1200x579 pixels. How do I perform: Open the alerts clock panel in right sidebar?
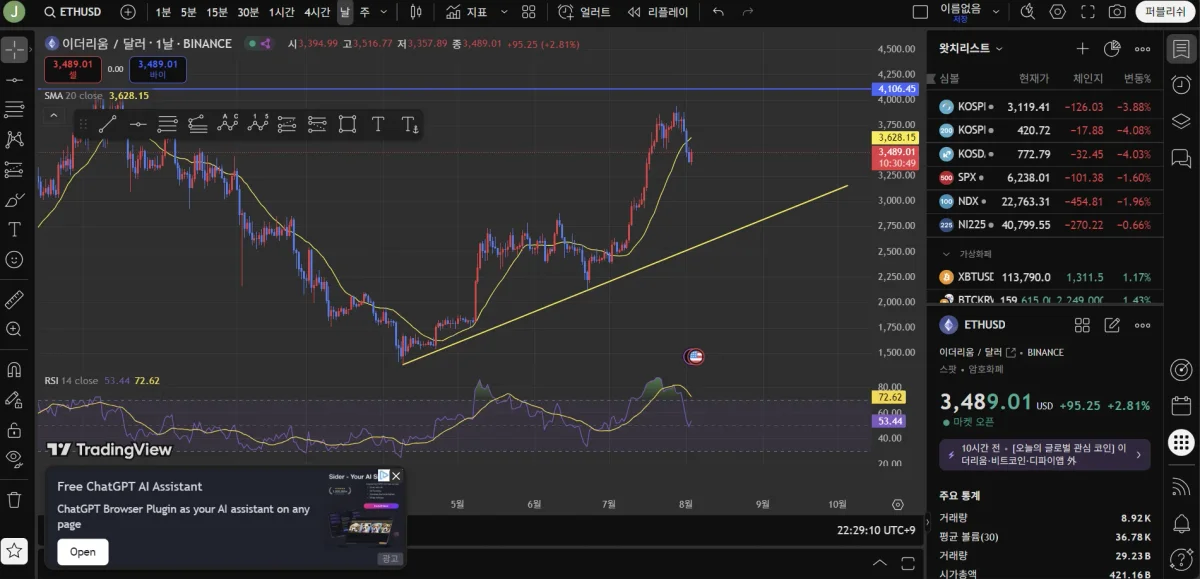1181,85
